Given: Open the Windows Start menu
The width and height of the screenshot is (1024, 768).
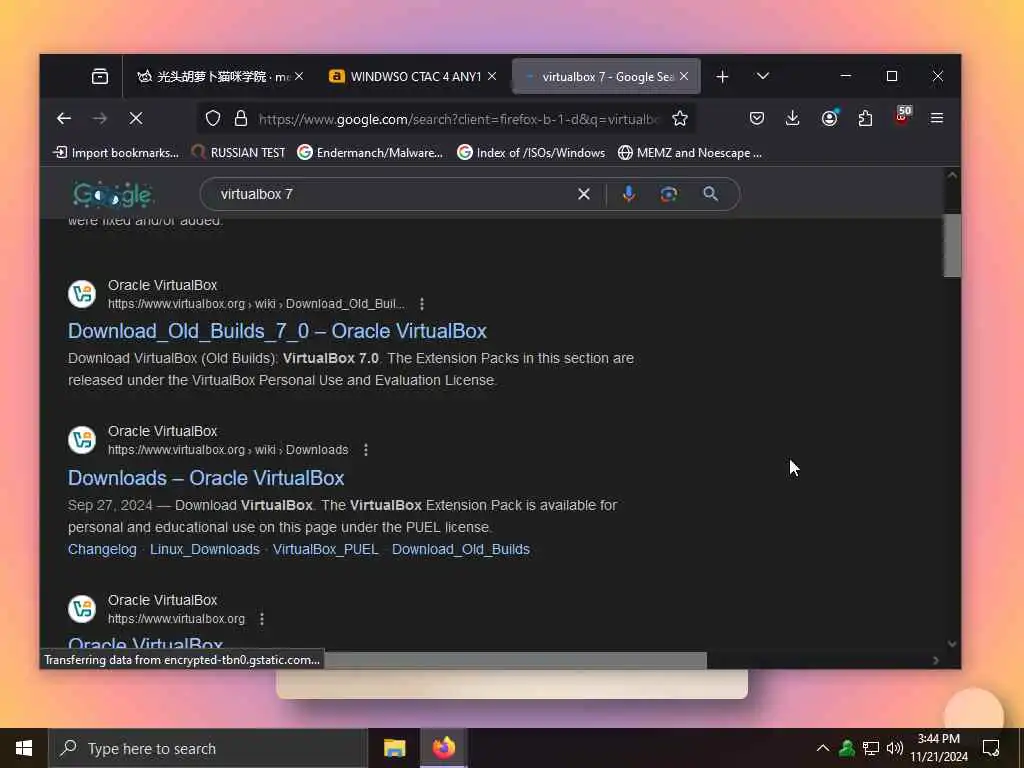Looking at the screenshot, I should [x=24, y=748].
